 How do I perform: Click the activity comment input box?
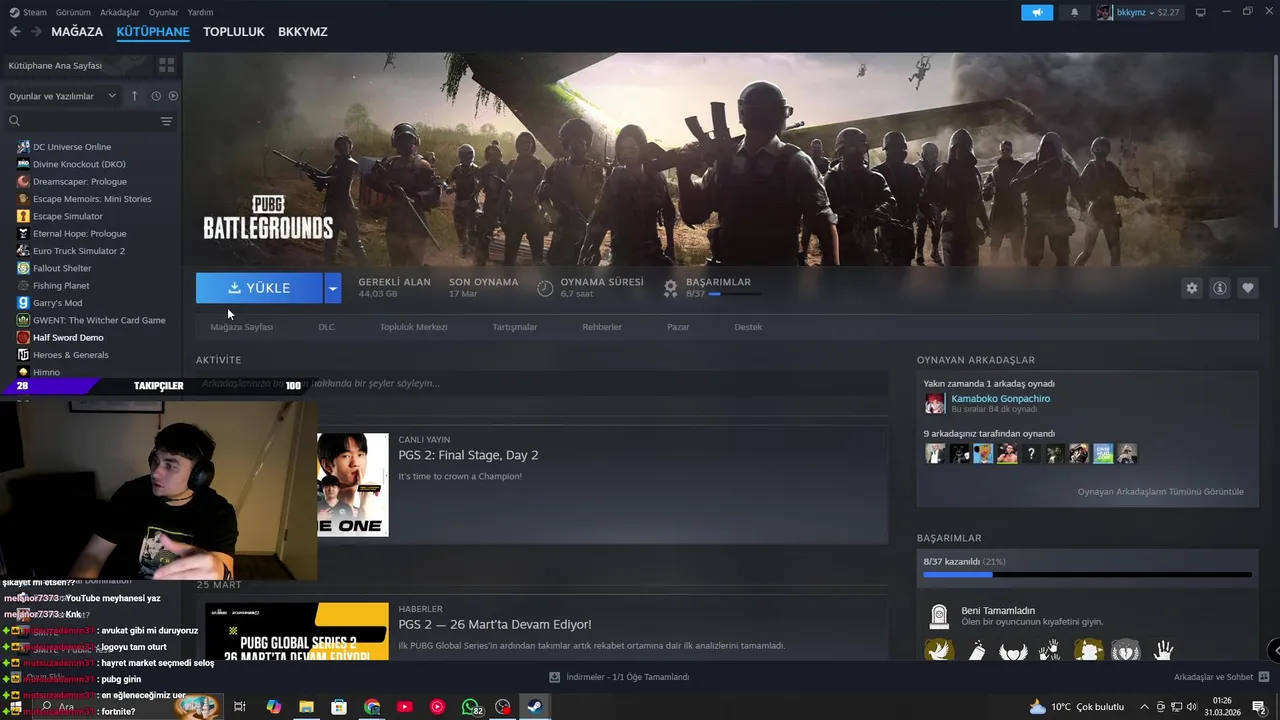click(541, 383)
